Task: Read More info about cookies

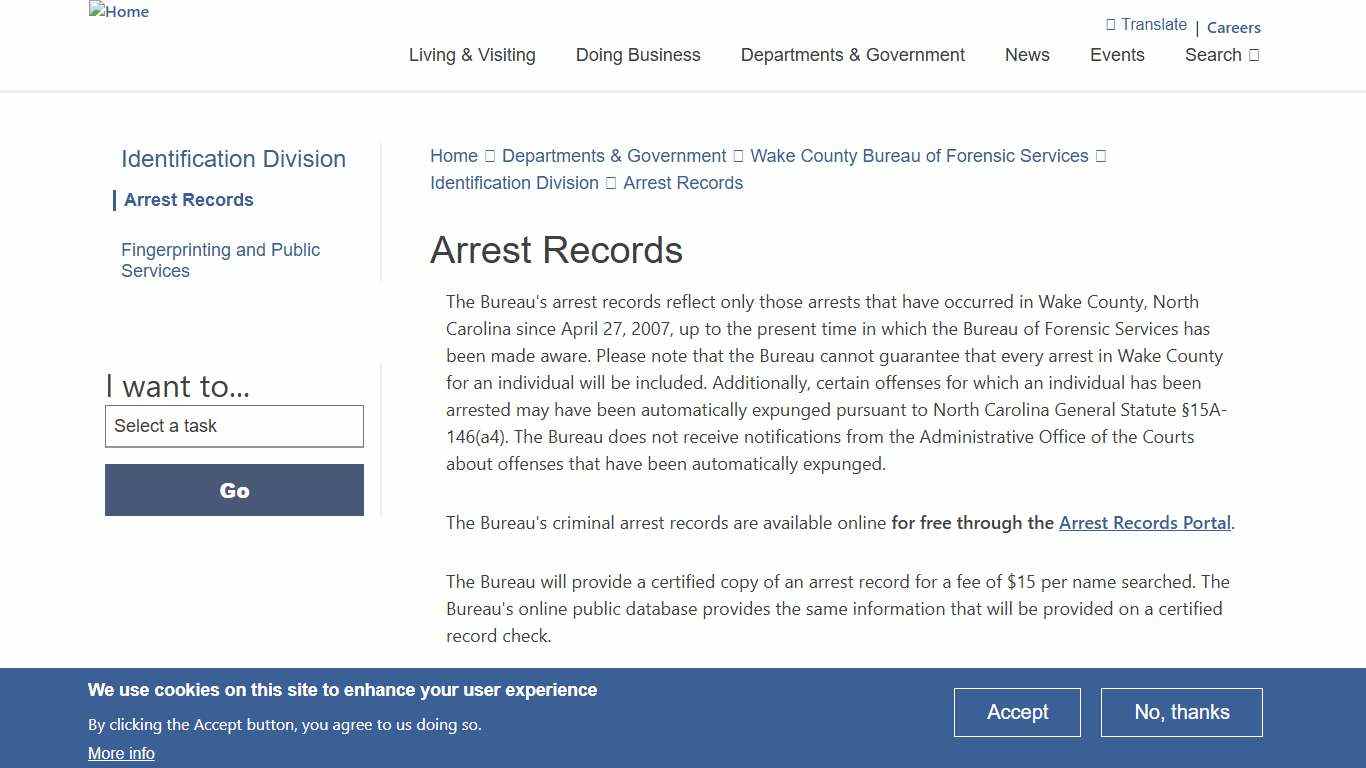Action: tap(121, 753)
